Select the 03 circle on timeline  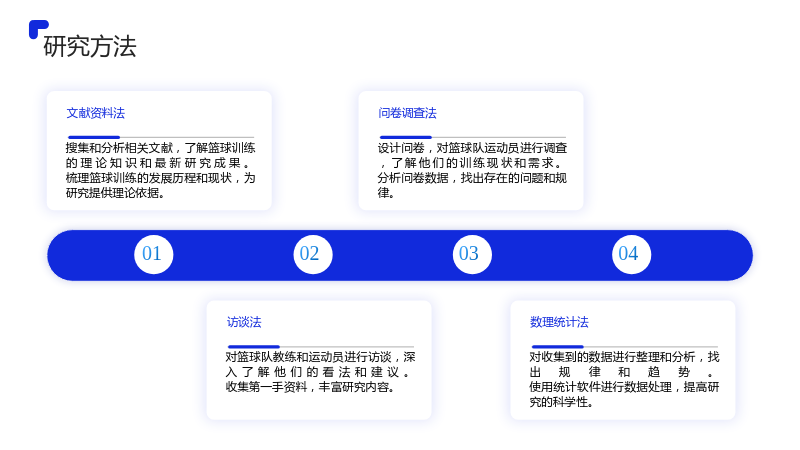(x=472, y=255)
